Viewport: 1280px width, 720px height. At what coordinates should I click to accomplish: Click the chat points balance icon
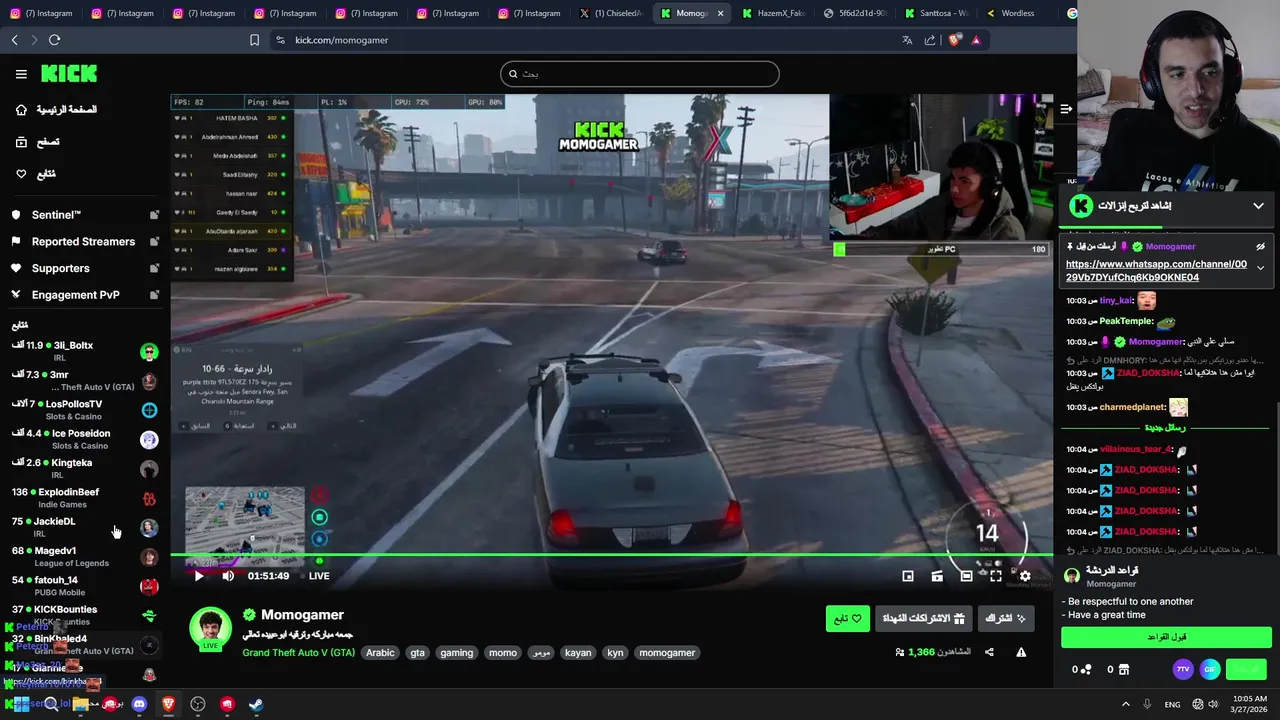point(1086,670)
